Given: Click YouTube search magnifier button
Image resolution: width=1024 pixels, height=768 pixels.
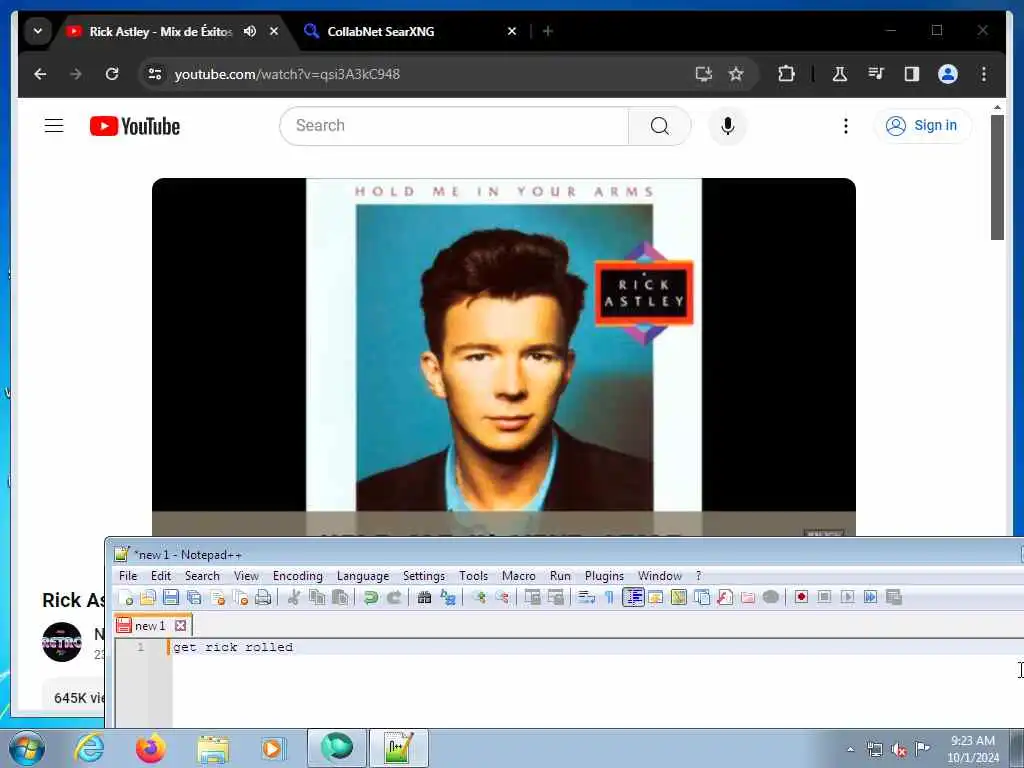Looking at the screenshot, I should coord(660,125).
